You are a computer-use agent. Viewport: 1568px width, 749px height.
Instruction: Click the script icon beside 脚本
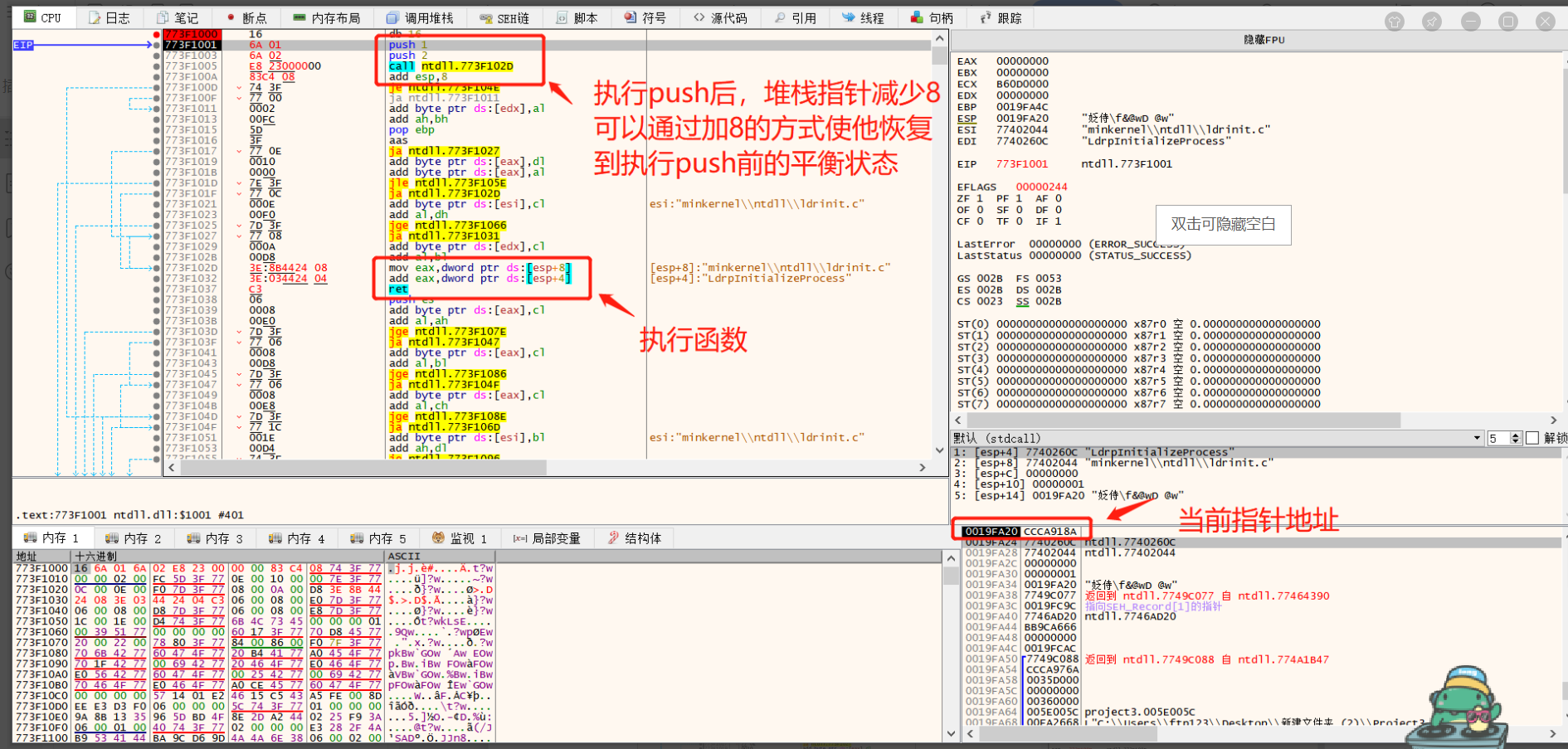(x=562, y=17)
